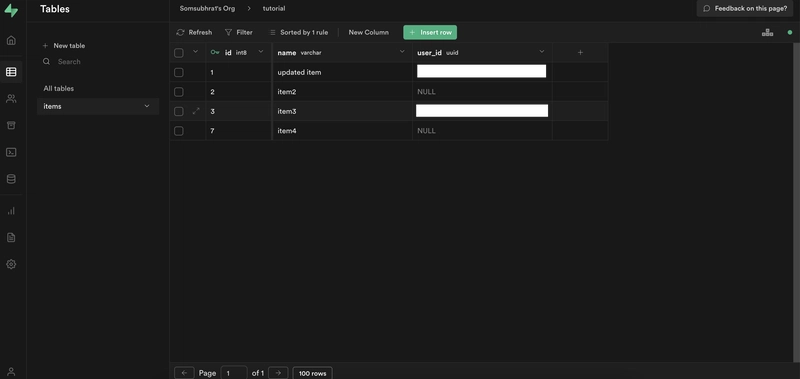Open the Database cylinder sidebar icon

tap(11, 179)
